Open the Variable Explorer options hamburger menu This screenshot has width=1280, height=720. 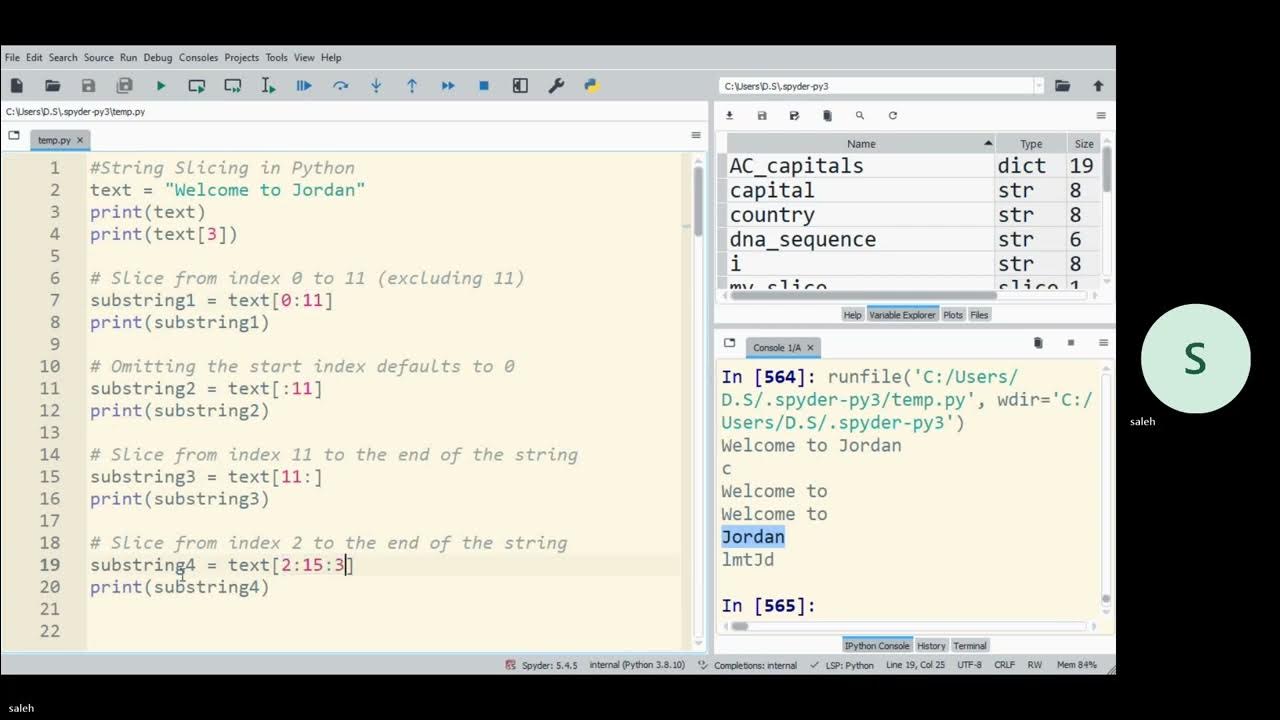[1101, 116]
